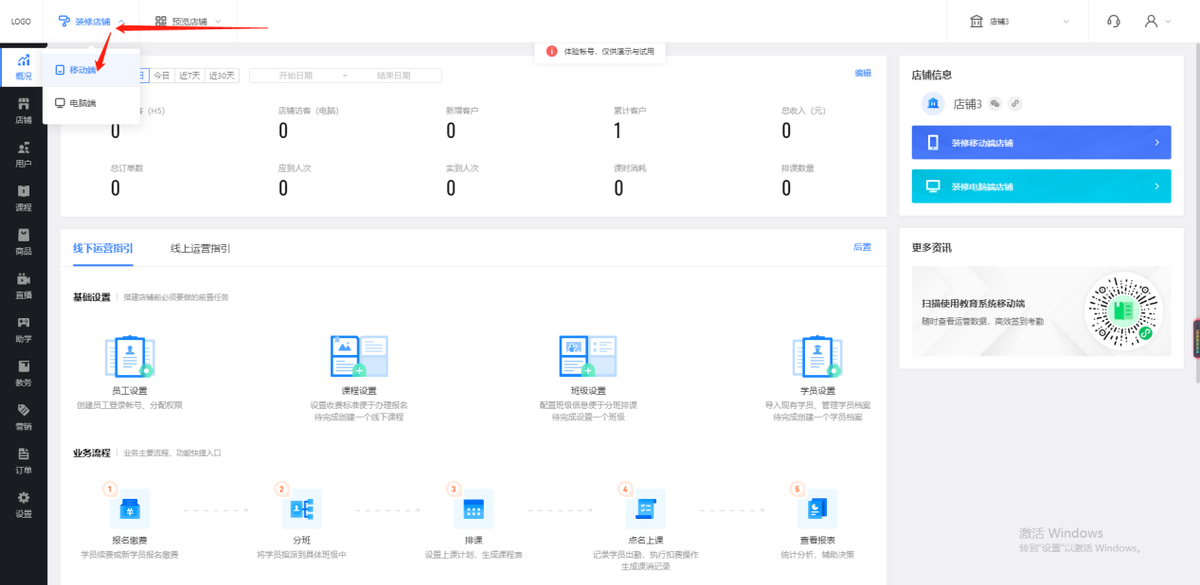Open the 课程 sidebar icon
Viewport: 1200px width, 585px height.
[x=23, y=197]
